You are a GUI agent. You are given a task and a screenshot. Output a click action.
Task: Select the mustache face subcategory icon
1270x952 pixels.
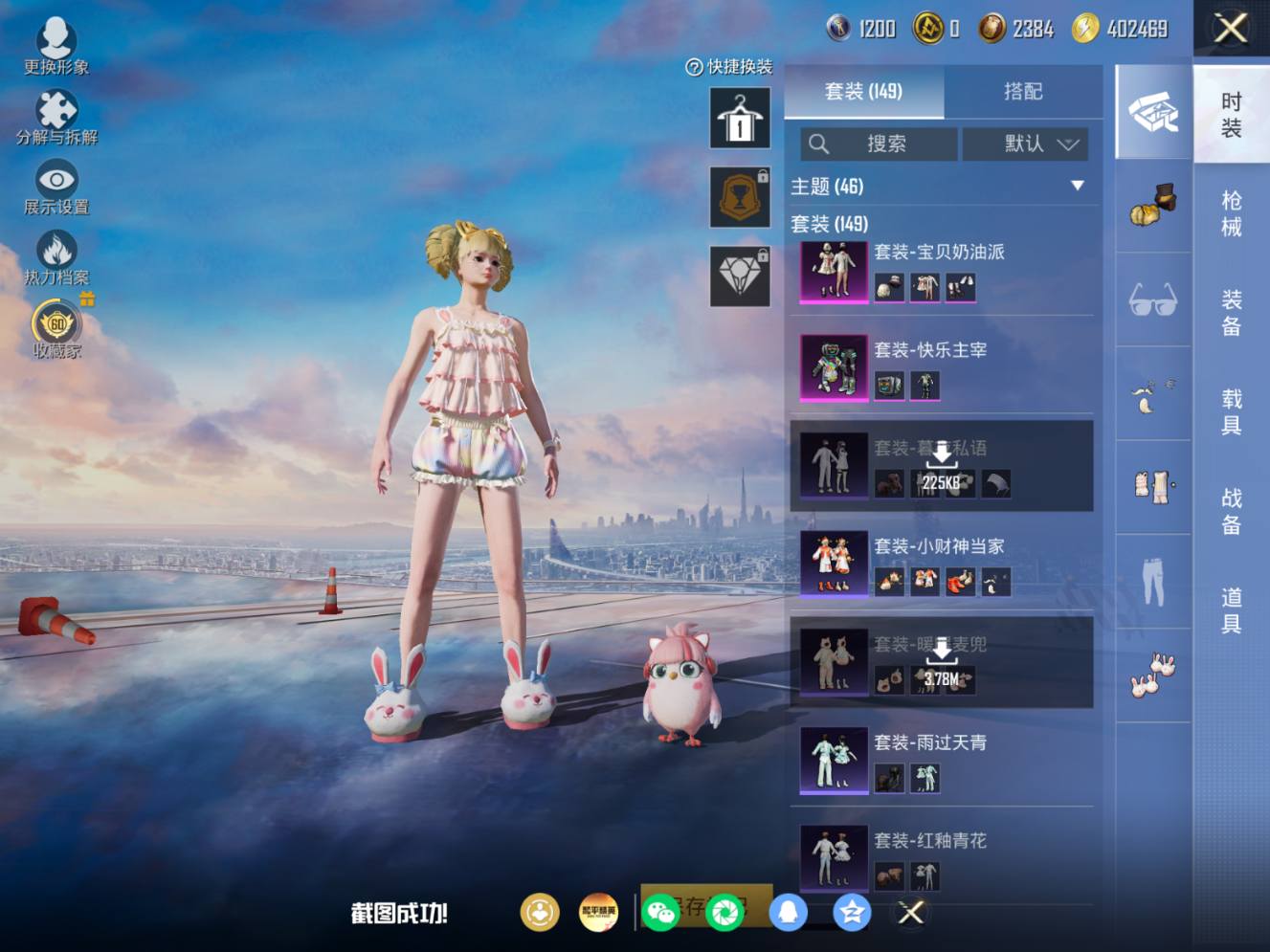click(1153, 393)
